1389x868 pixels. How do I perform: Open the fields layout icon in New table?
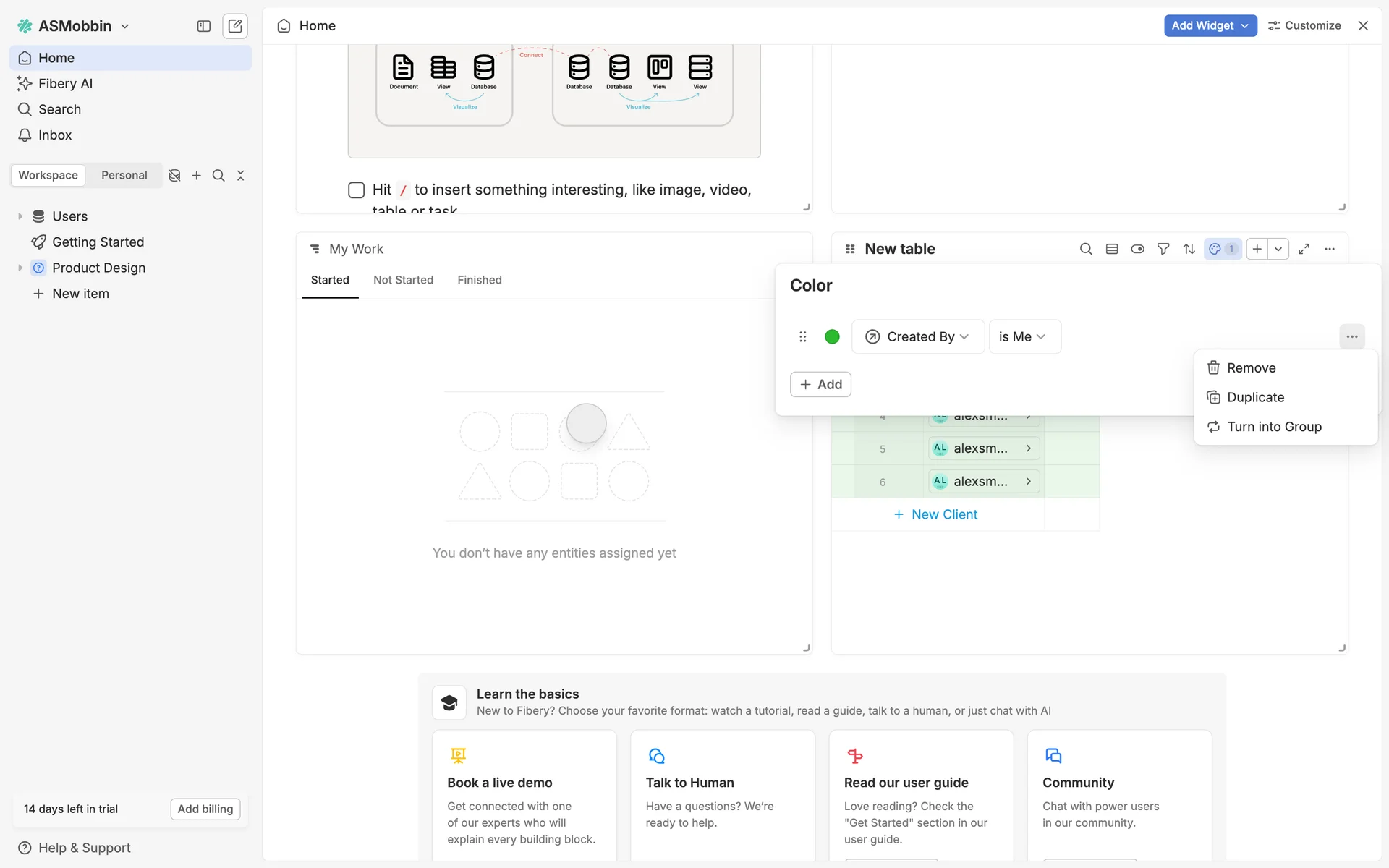click(1112, 249)
